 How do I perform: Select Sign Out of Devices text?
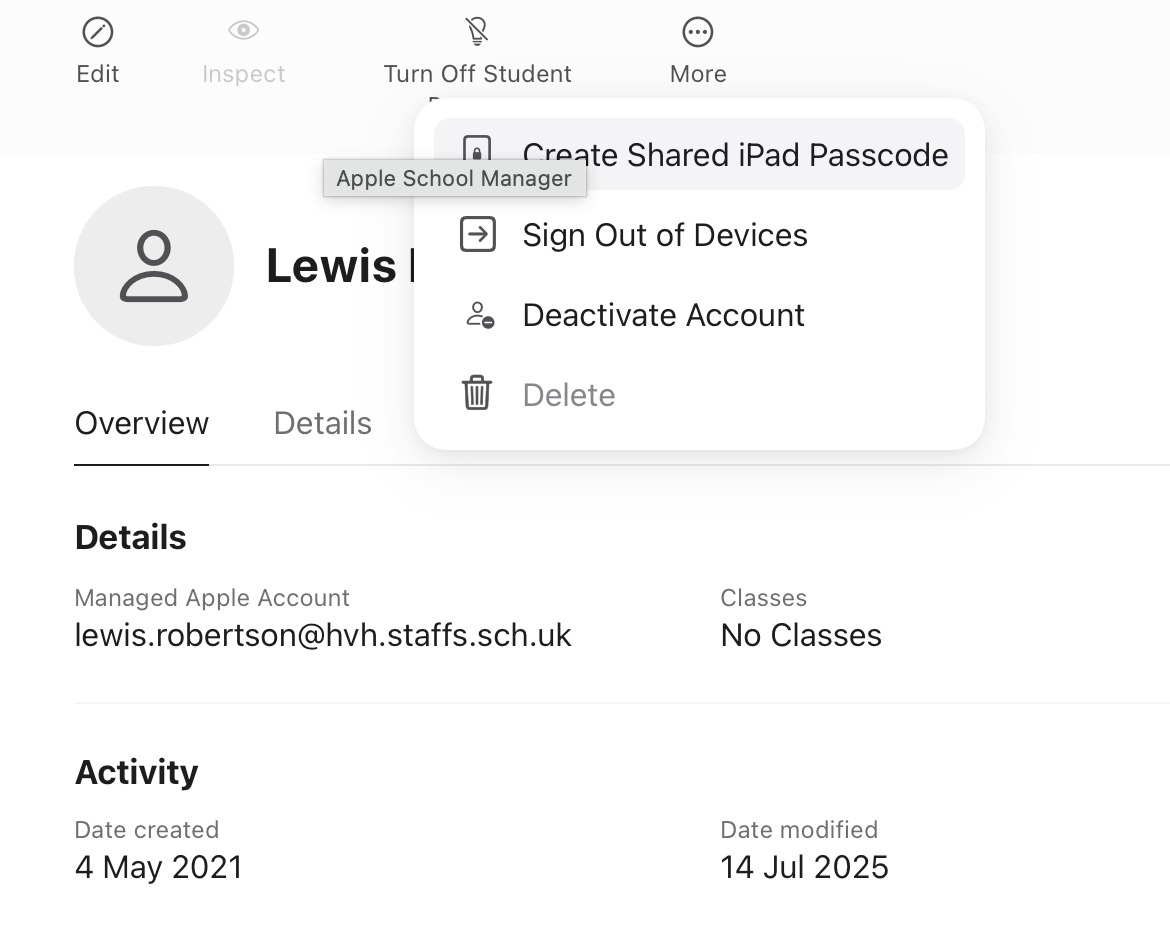tap(665, 235)
